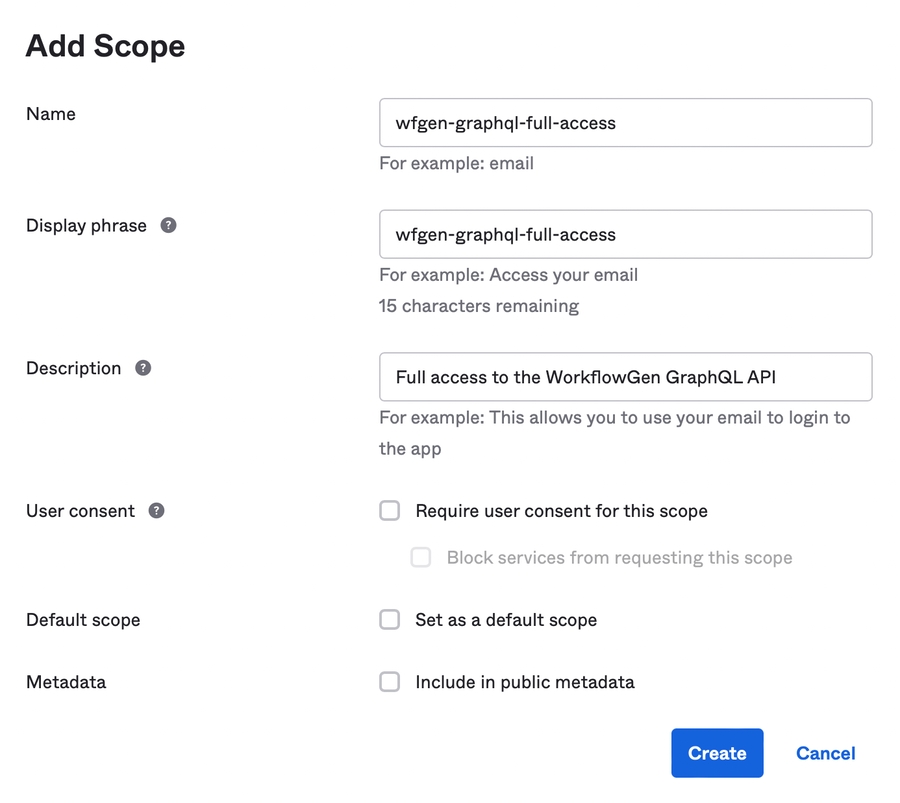The height and width of the screenshot is (803, 900).
Task: Click the "Metadata" field label
Action: coord(66,682)
